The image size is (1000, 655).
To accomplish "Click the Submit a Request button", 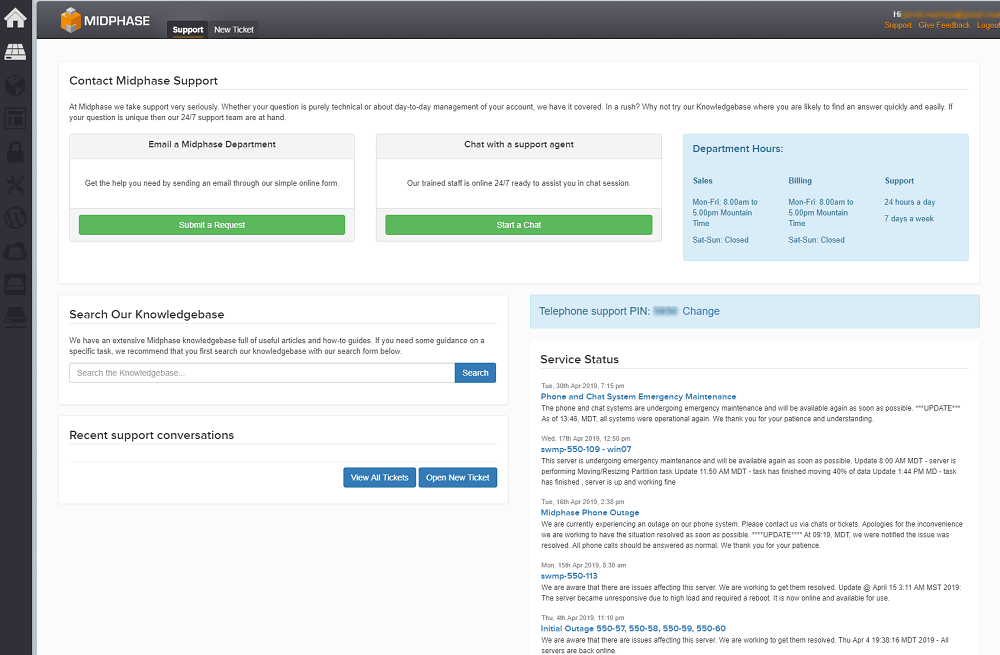I will pyautogui.click(x=212, y=224).
